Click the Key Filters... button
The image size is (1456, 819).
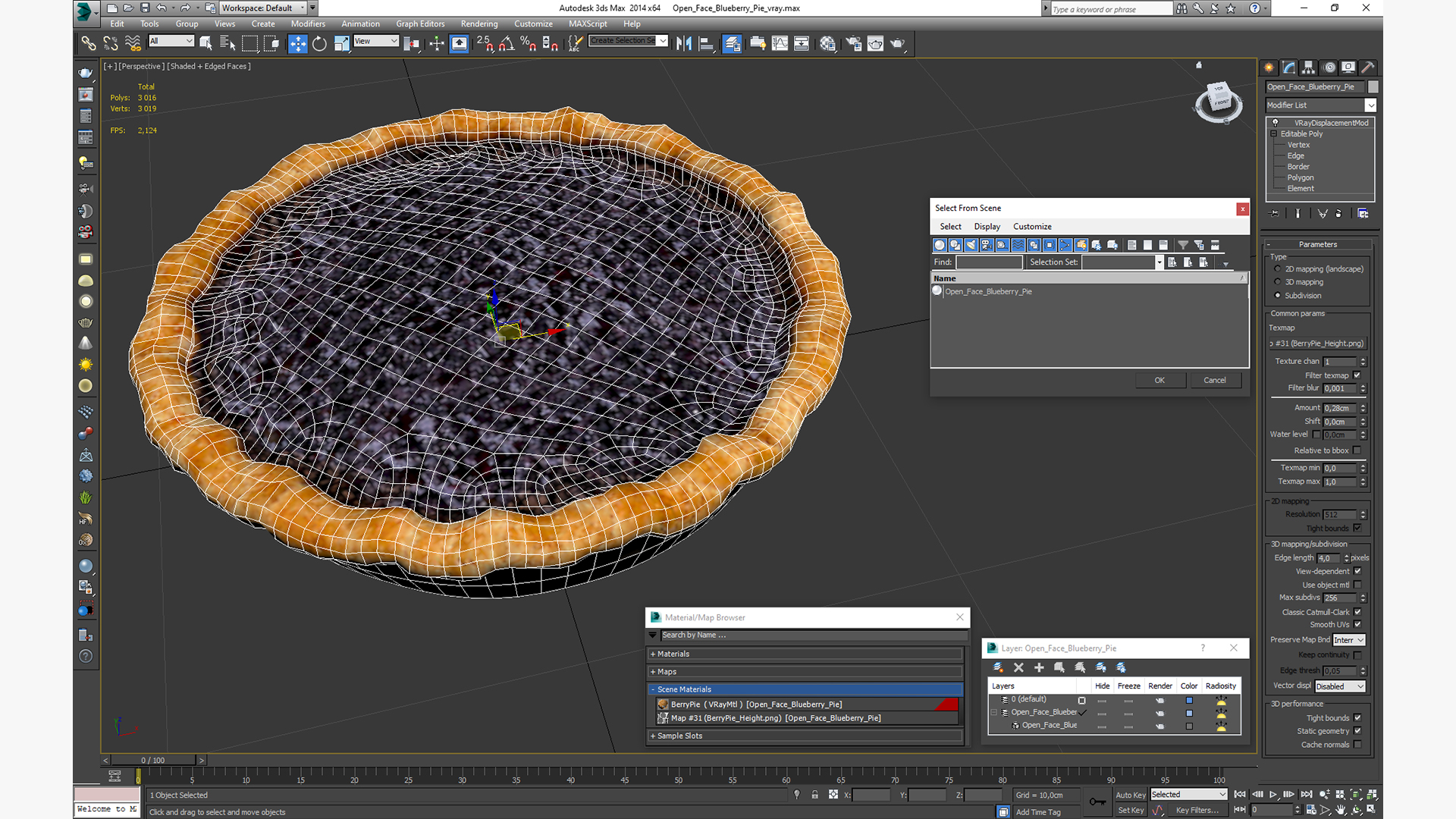pos(1197,811)
